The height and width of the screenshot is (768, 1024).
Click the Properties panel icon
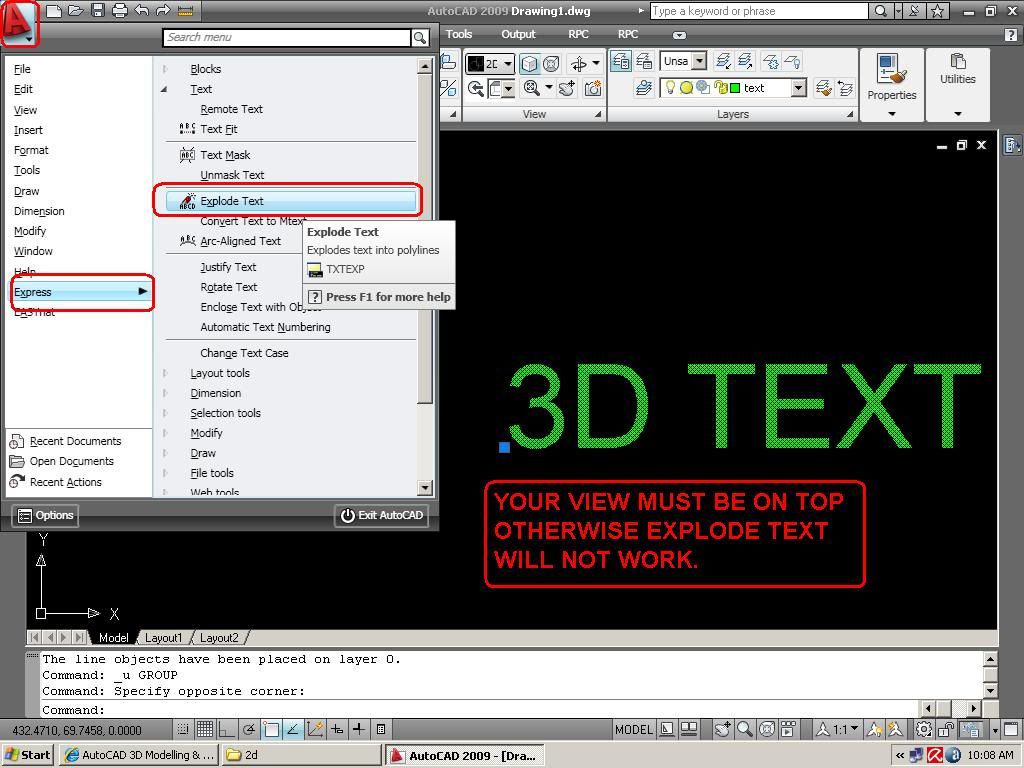coord(891,70)
